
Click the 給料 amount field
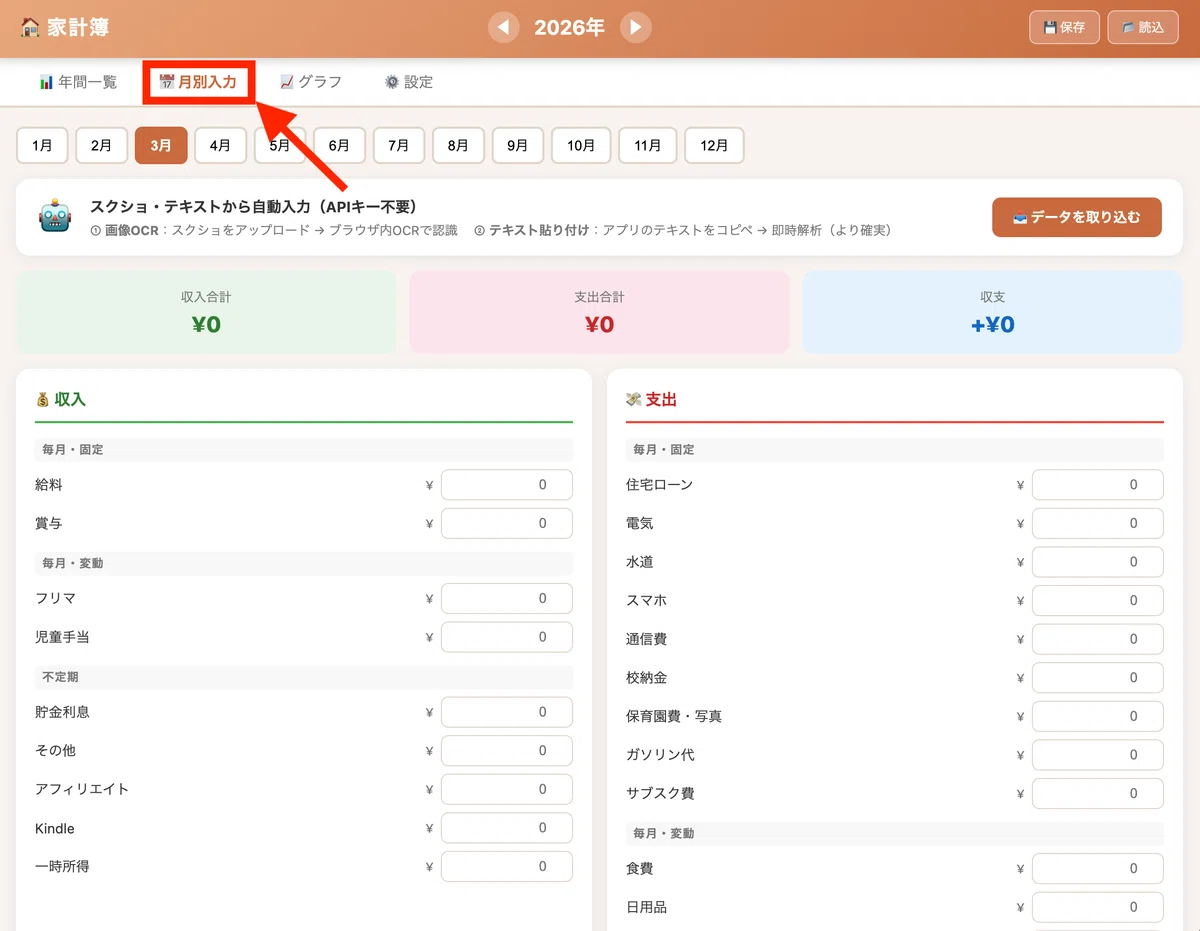coord(507,485)
